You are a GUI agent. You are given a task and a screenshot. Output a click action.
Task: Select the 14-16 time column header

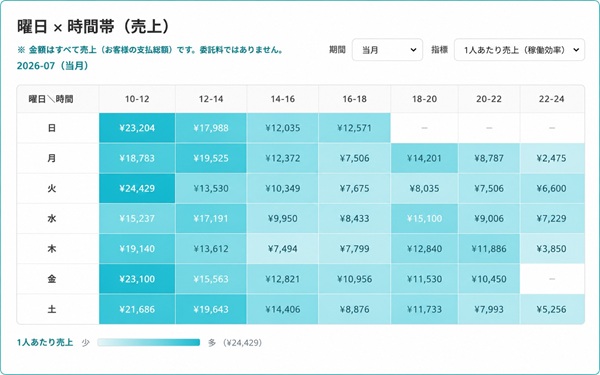coord(283,99)
